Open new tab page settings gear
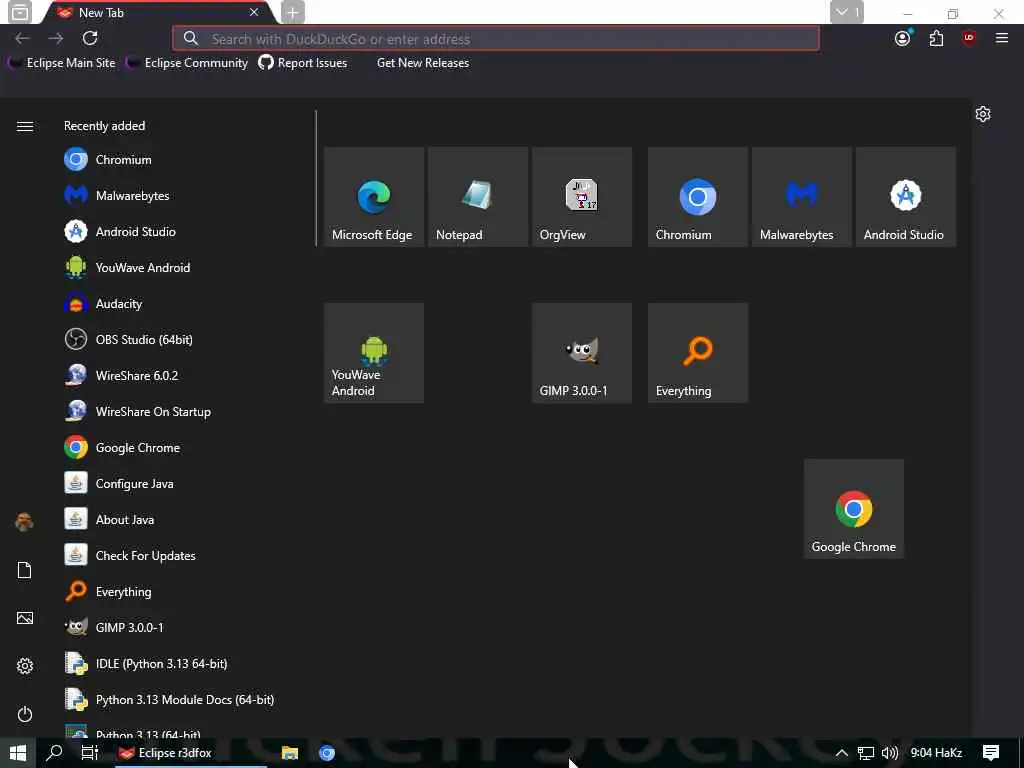1024x768 pixels. pos(983,114)
